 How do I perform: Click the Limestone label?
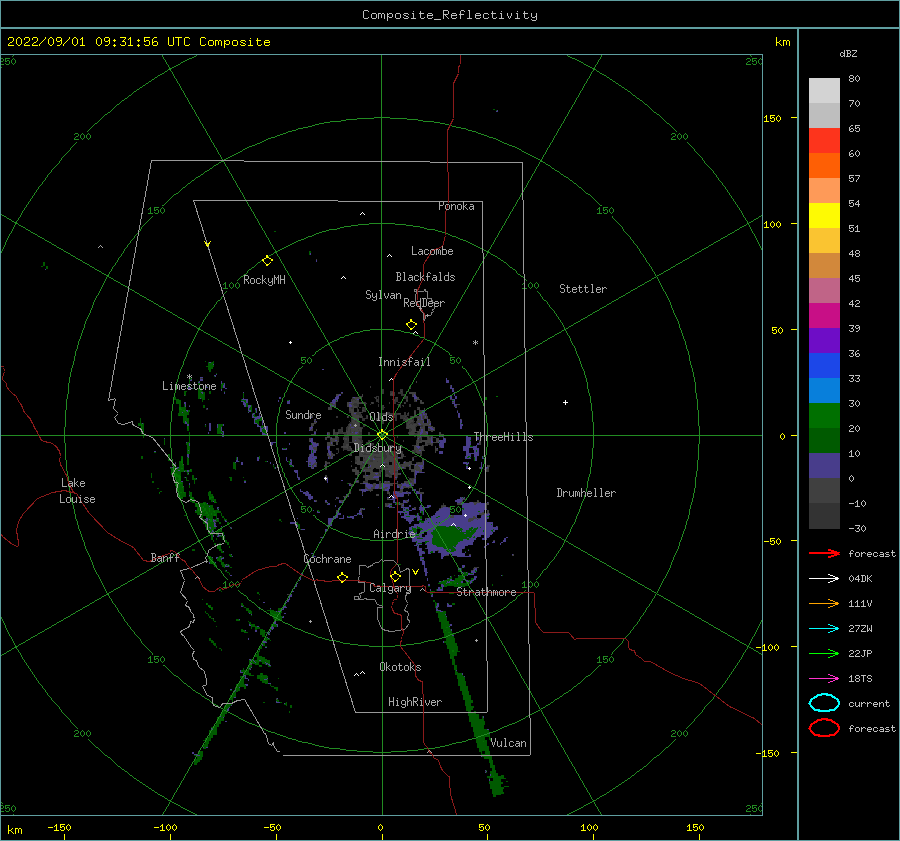pos(189,386)
